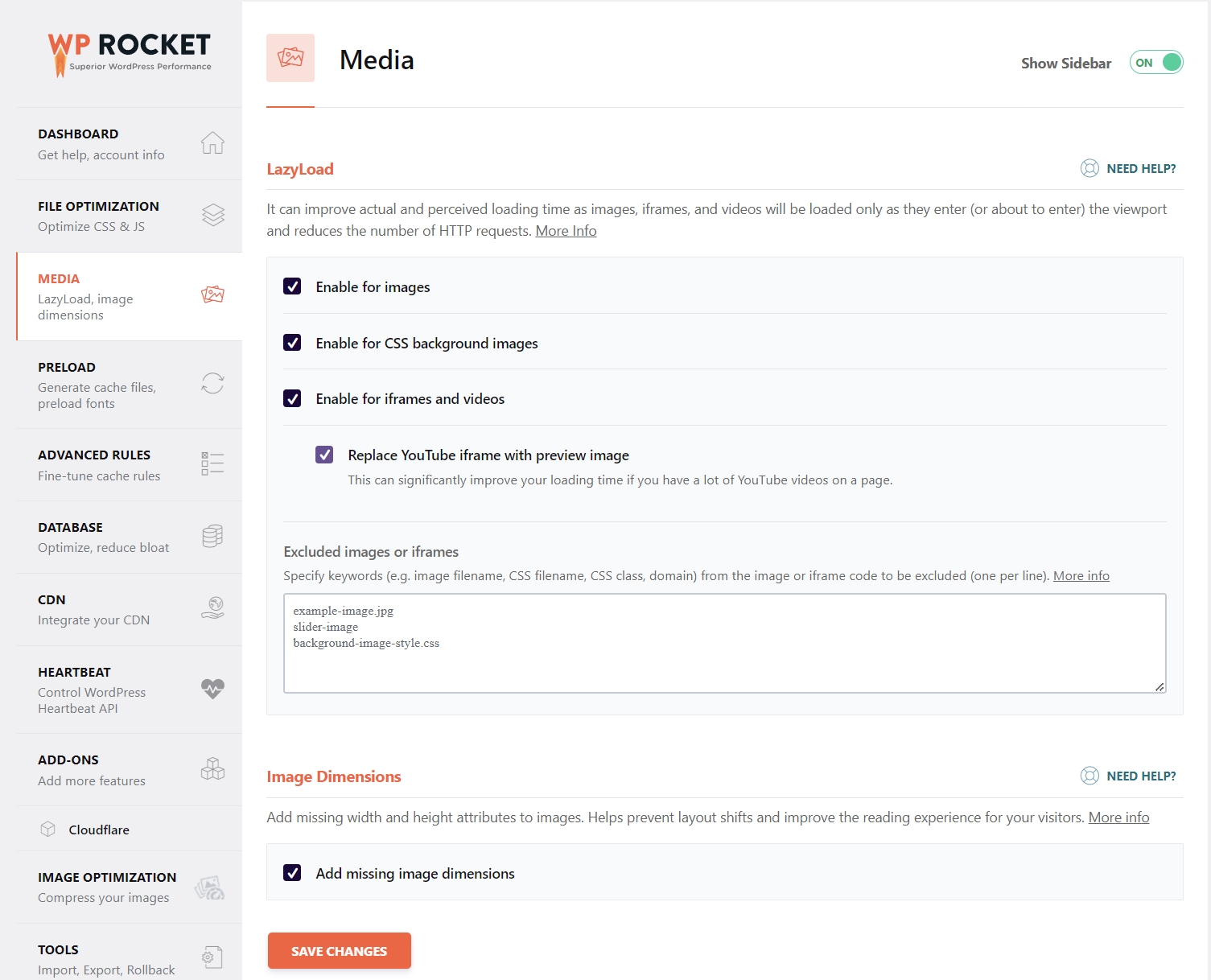Click the Media header image icon
The width and height of the screenshot is (1211, 980).
click(x=290, y=58)
